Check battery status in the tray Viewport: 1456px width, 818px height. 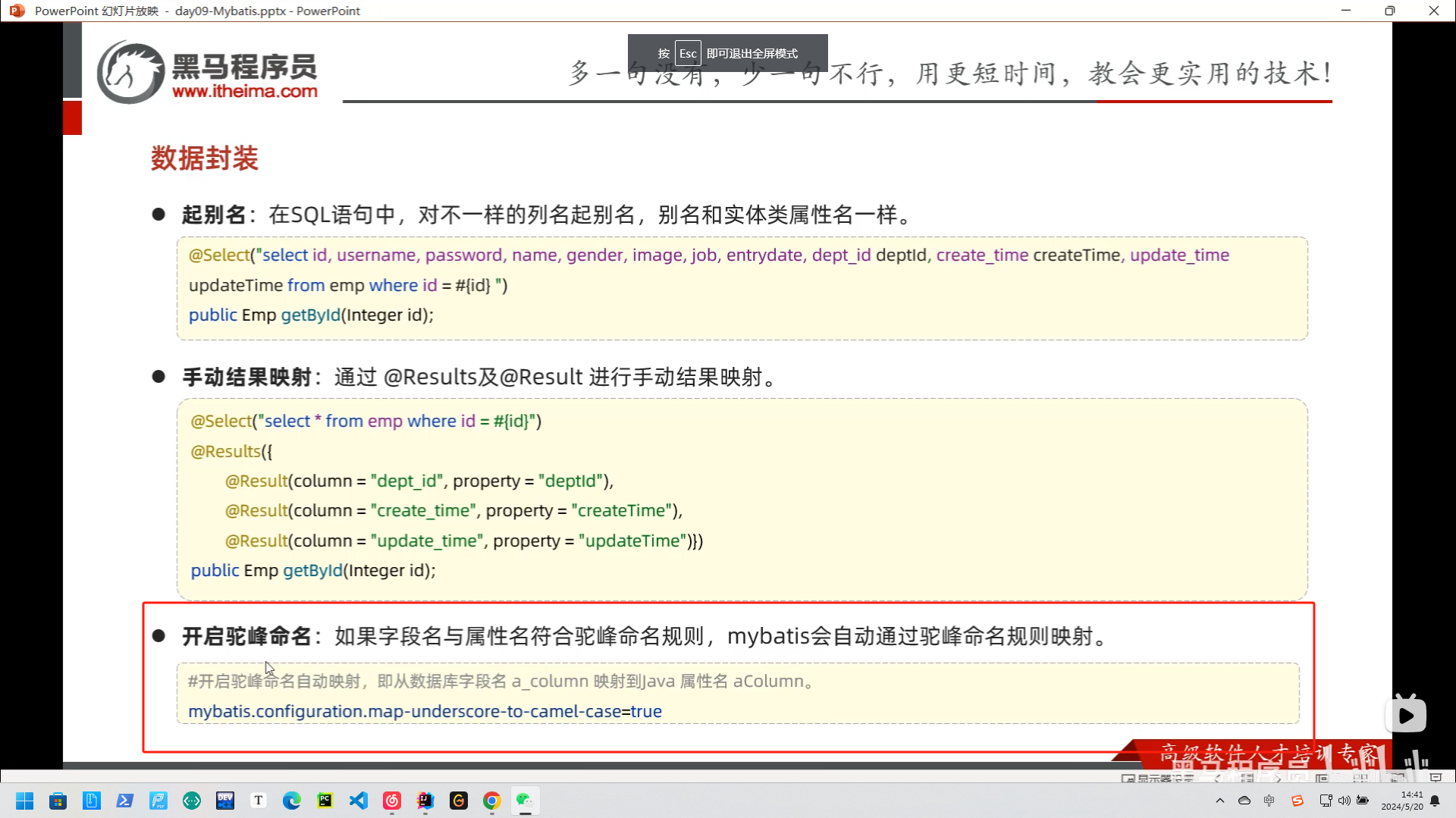click(x=1363, y=801)
